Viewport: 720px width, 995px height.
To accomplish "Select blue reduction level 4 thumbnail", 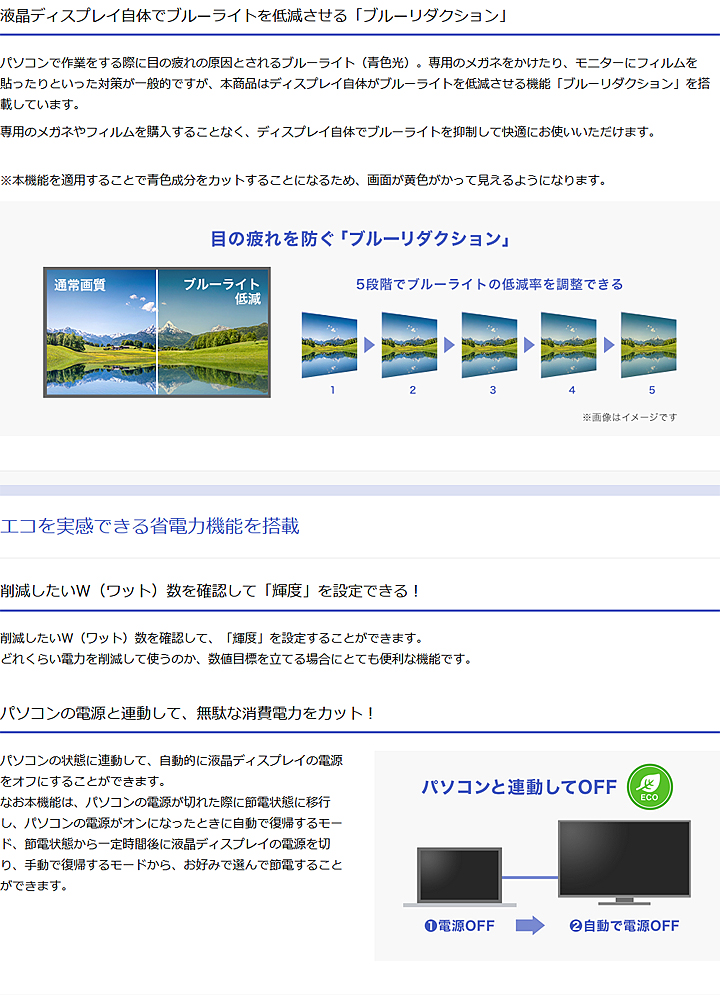I will click(x=568, y=345).
